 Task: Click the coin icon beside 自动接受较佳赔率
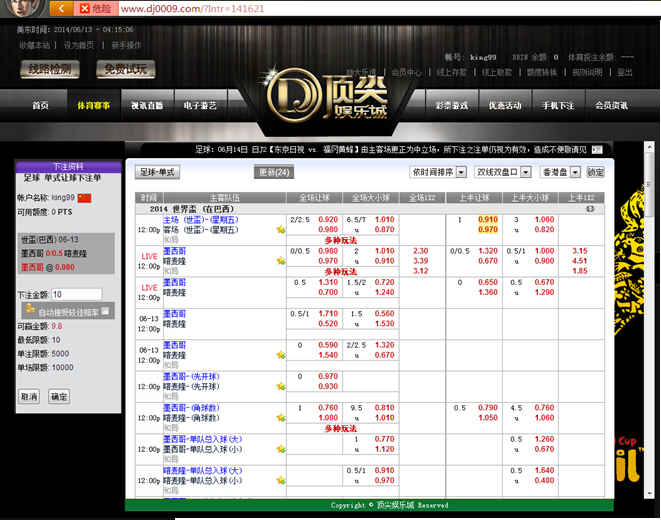coord(28,311)
